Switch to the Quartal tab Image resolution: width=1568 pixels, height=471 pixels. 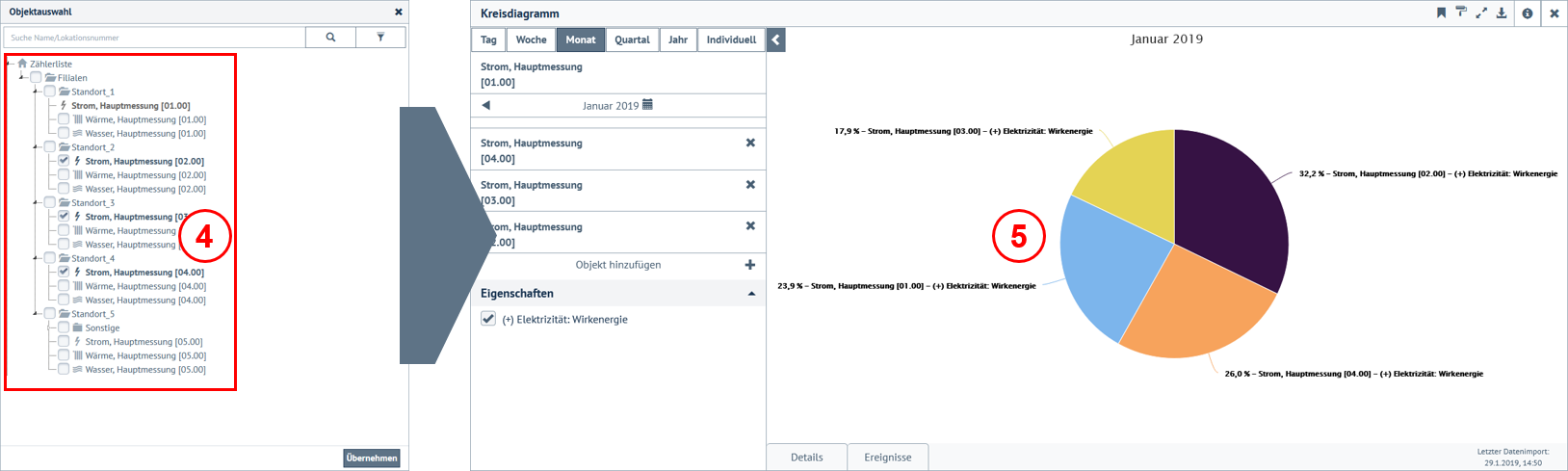[x=632, y=39]
